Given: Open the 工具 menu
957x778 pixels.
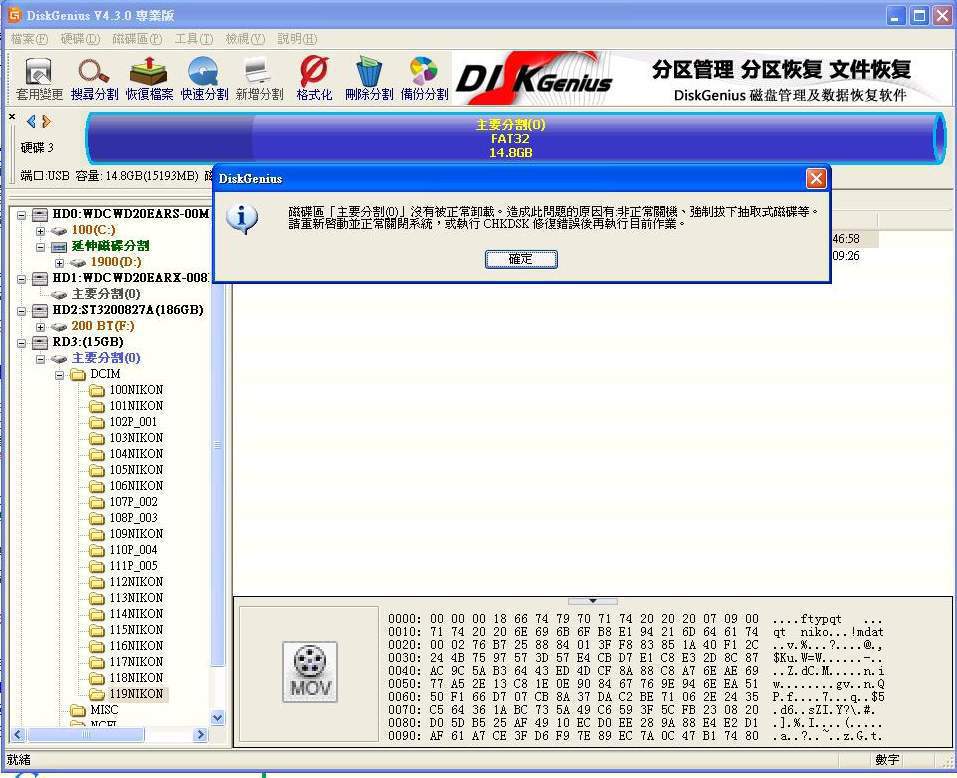Looking at the screenshot, I should tap(193, 39).
